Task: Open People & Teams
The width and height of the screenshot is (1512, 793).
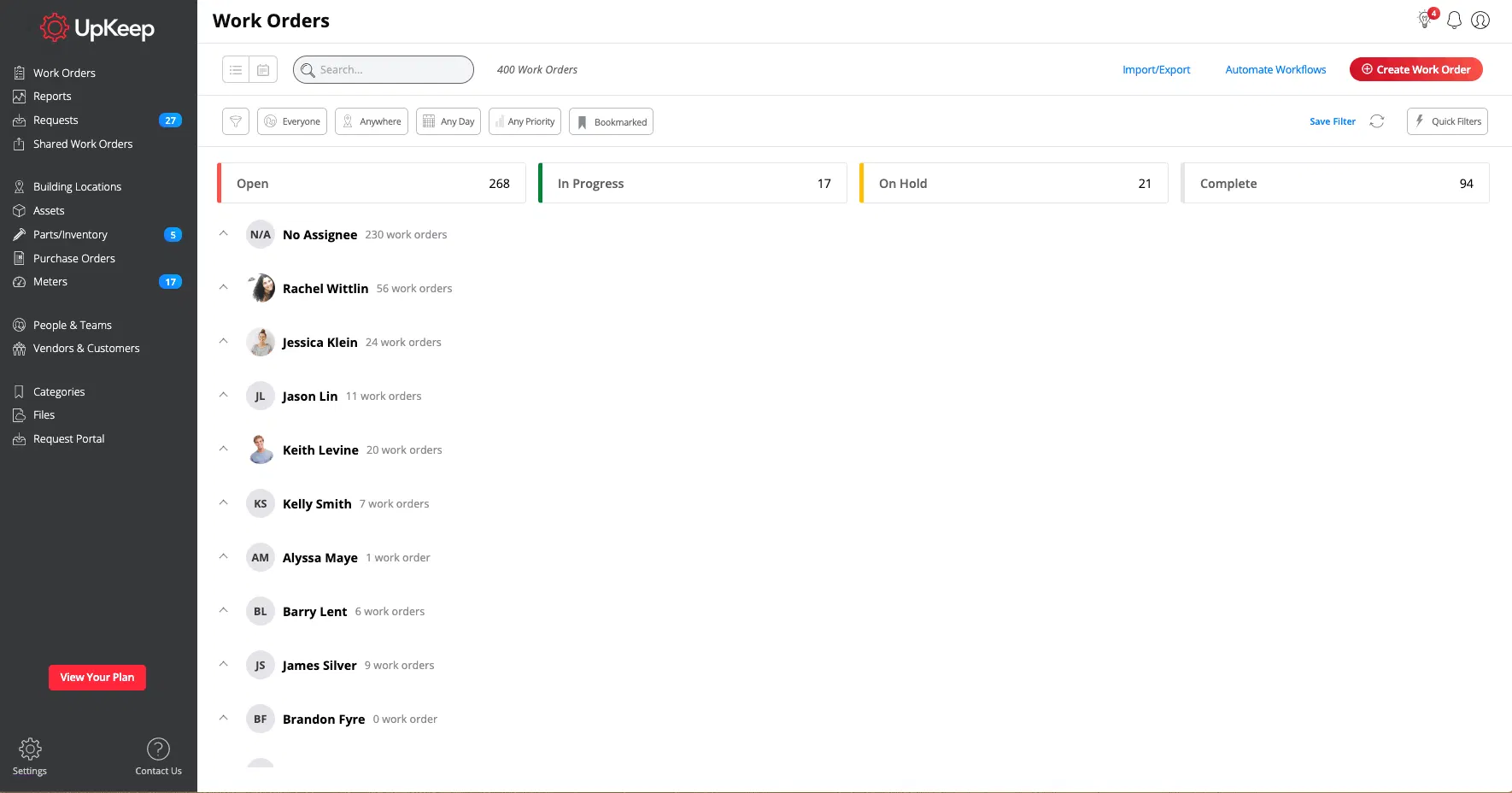Action: tap(62, 325)
